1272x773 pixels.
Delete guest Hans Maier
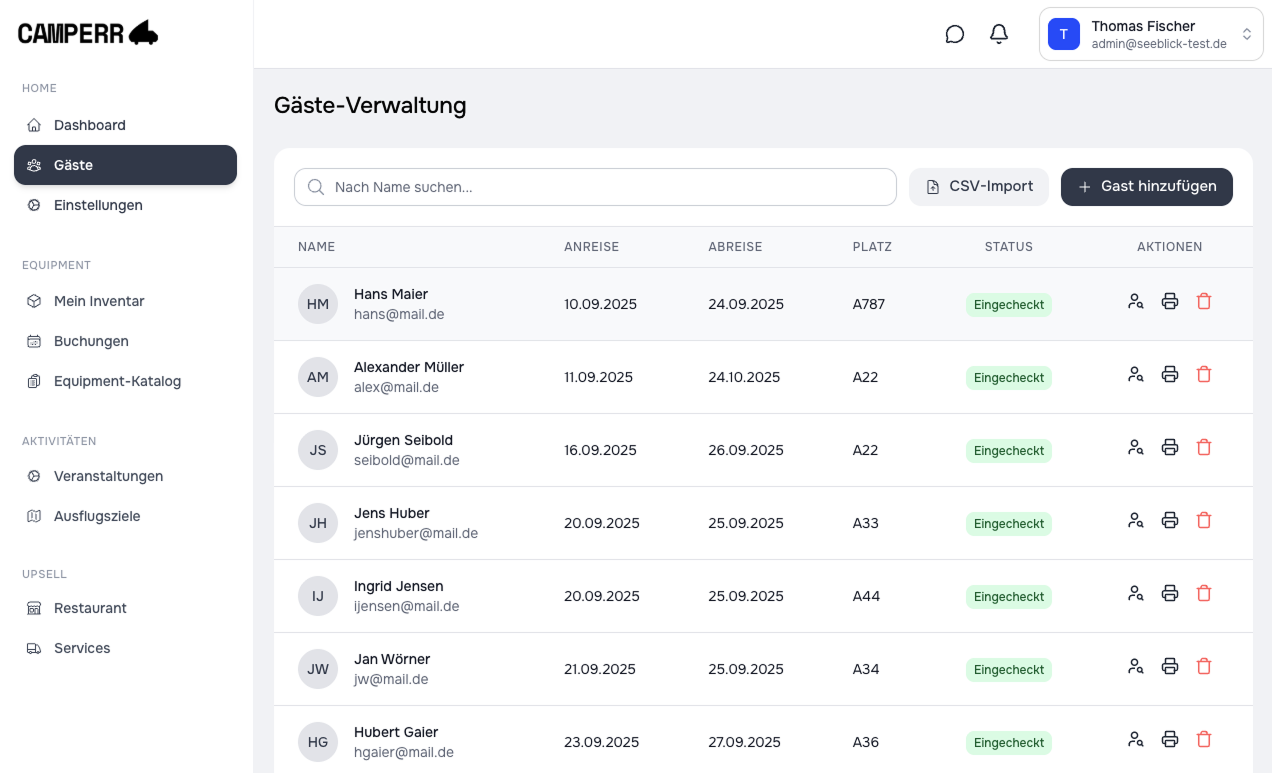(x=1204, y=302)
